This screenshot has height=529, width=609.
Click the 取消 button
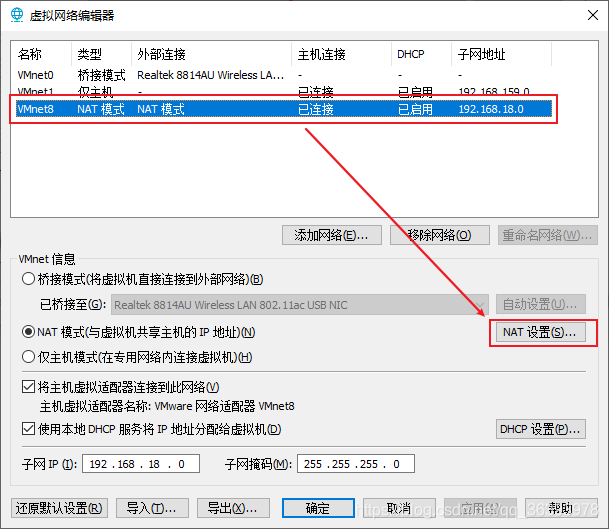[x=399, y=508]
